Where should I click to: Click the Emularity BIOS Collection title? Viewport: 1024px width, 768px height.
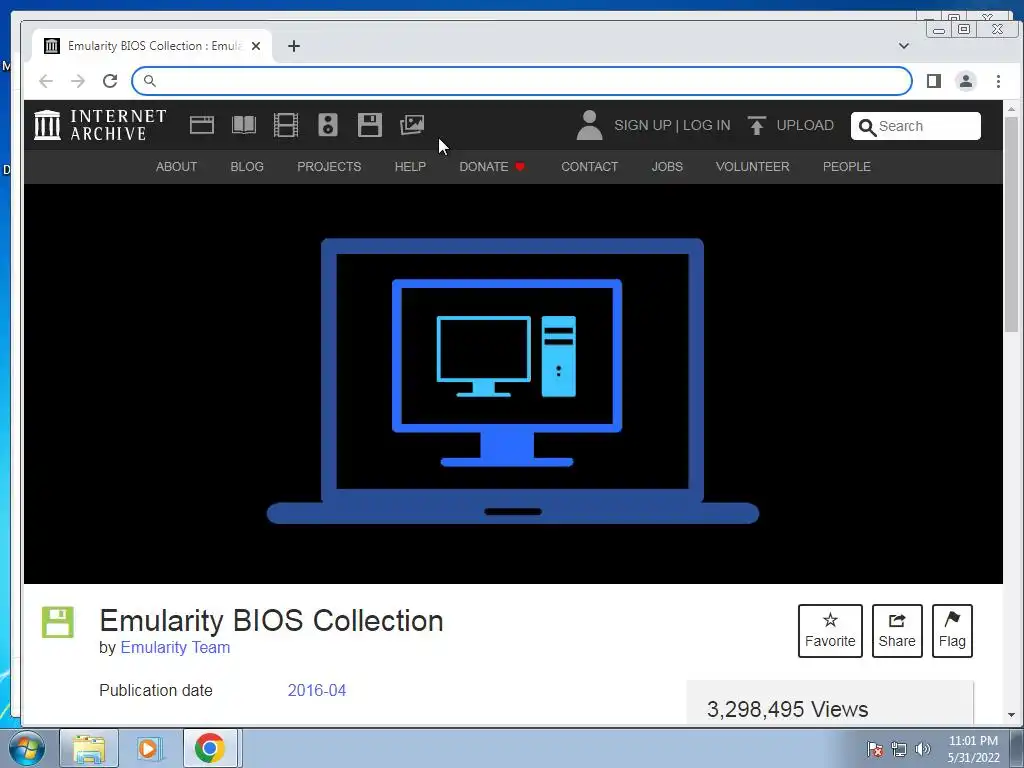coord(271,620)
